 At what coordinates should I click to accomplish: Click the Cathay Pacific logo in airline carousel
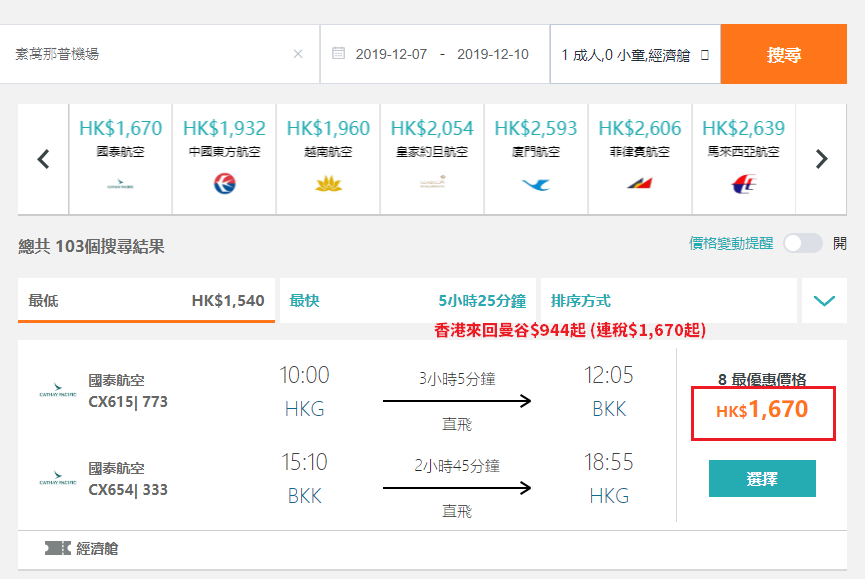click(120, 184)
